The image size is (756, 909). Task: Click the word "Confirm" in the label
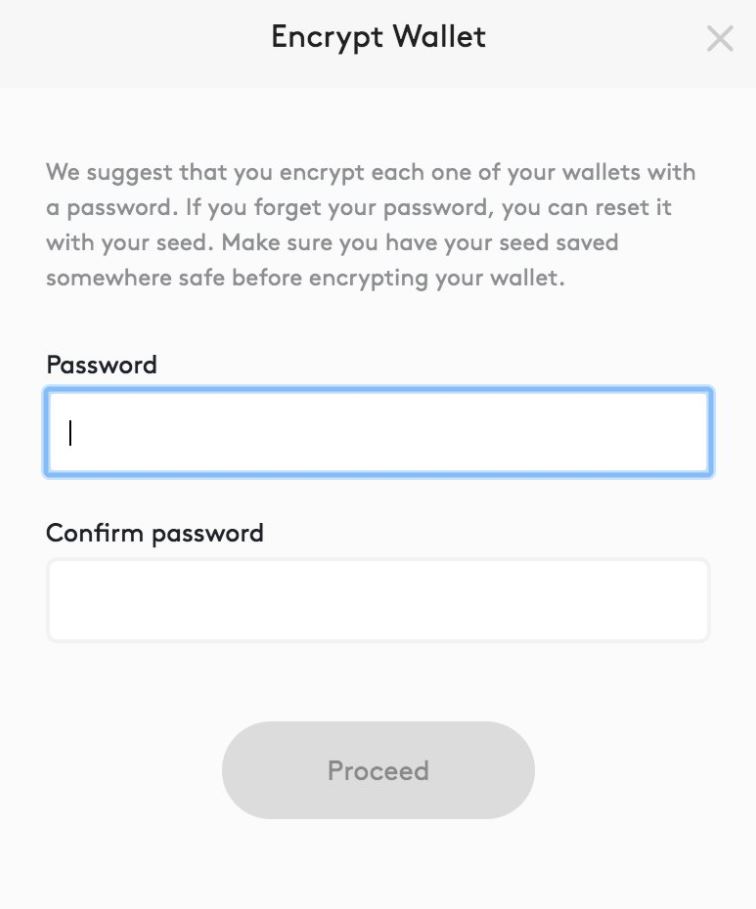[x=95, y=532]
